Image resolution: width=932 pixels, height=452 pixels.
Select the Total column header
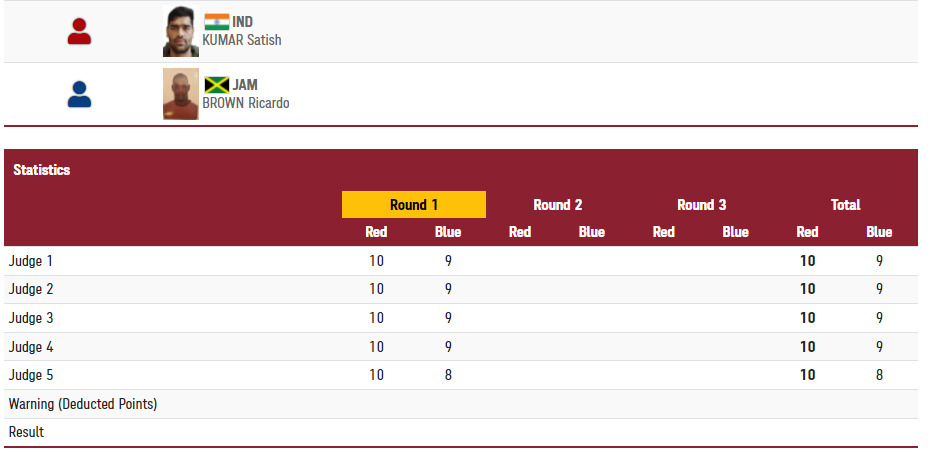point(845,205)
